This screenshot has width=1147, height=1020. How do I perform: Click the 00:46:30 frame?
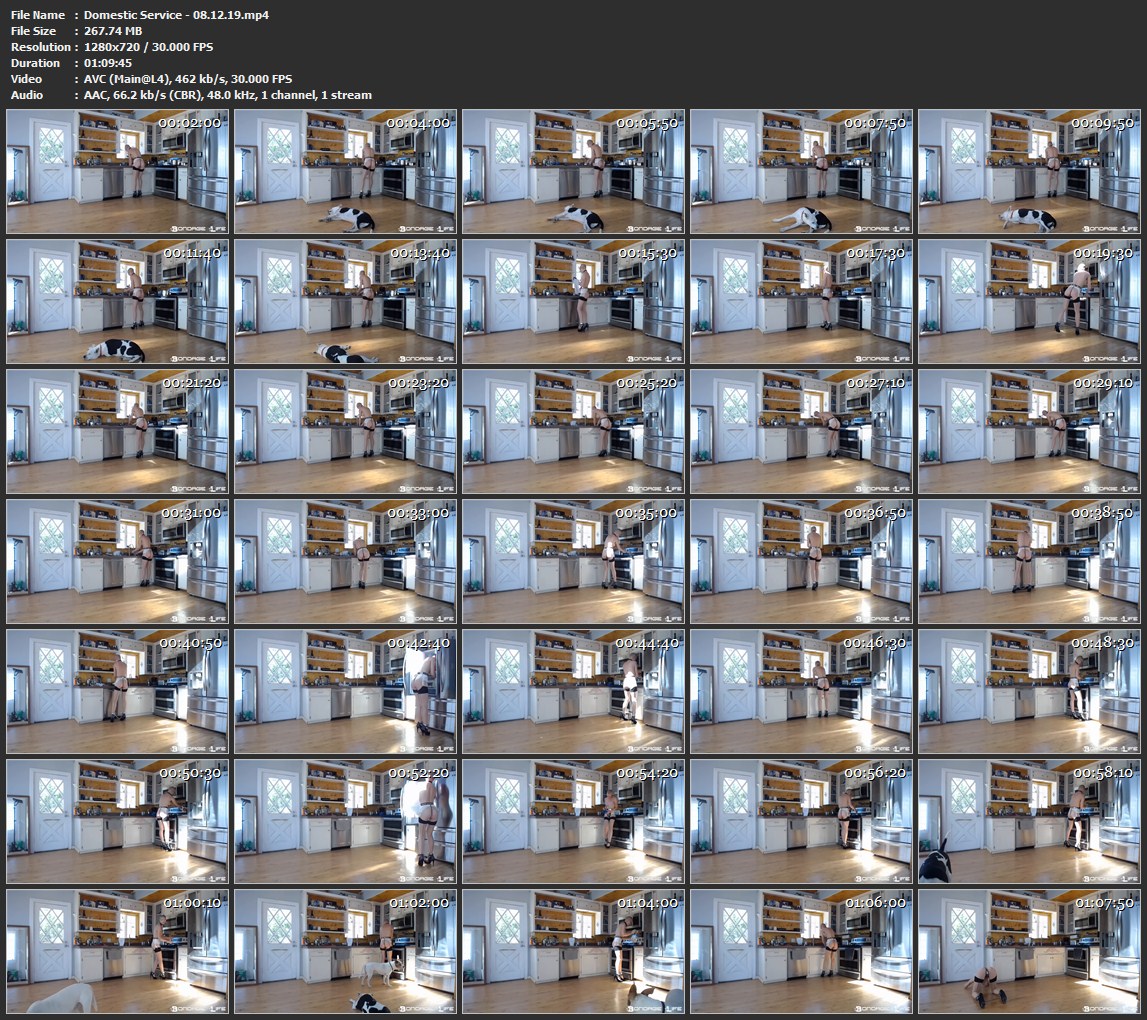pyautogui.click(x=801, y=692)
